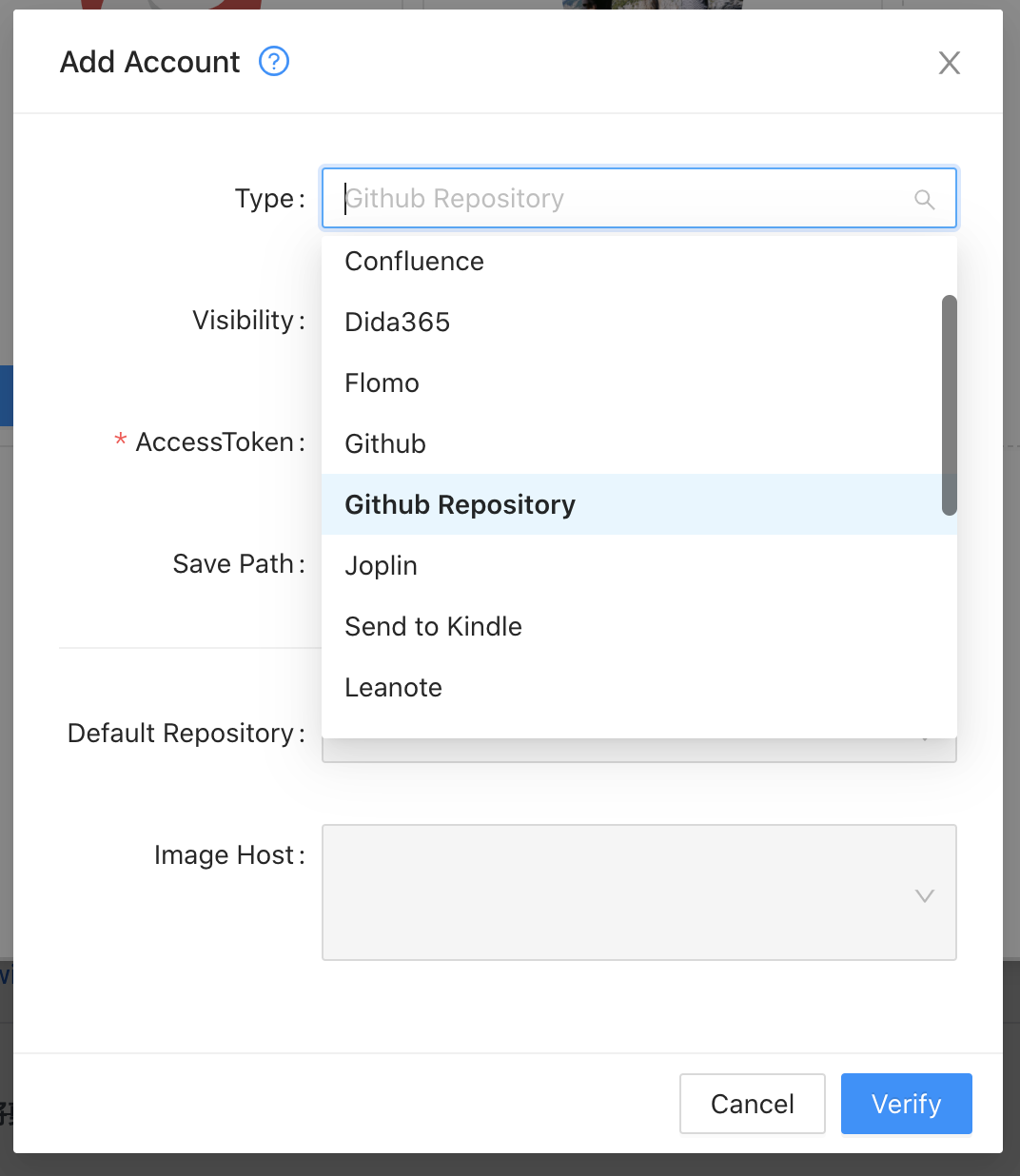Select Github from the dropdown list

click(384, 443)
